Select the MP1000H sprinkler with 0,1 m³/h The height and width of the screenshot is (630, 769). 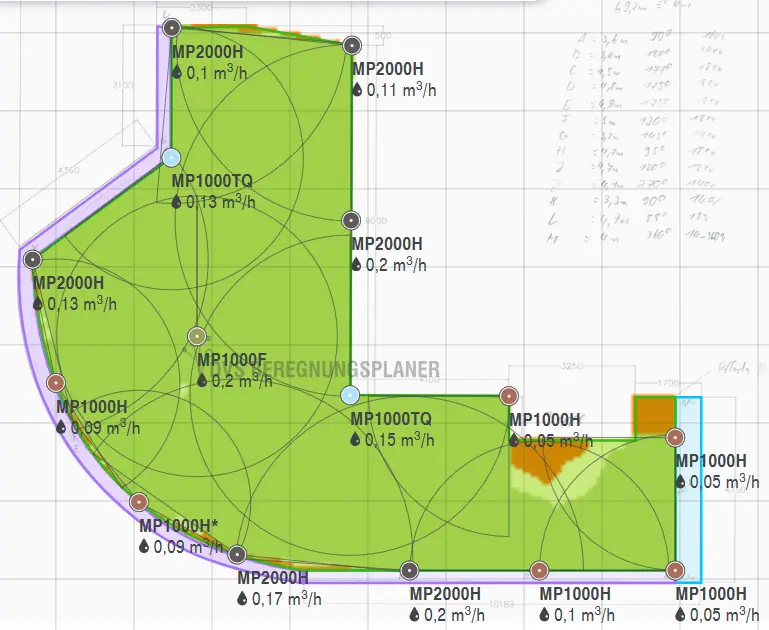point(539,571)
